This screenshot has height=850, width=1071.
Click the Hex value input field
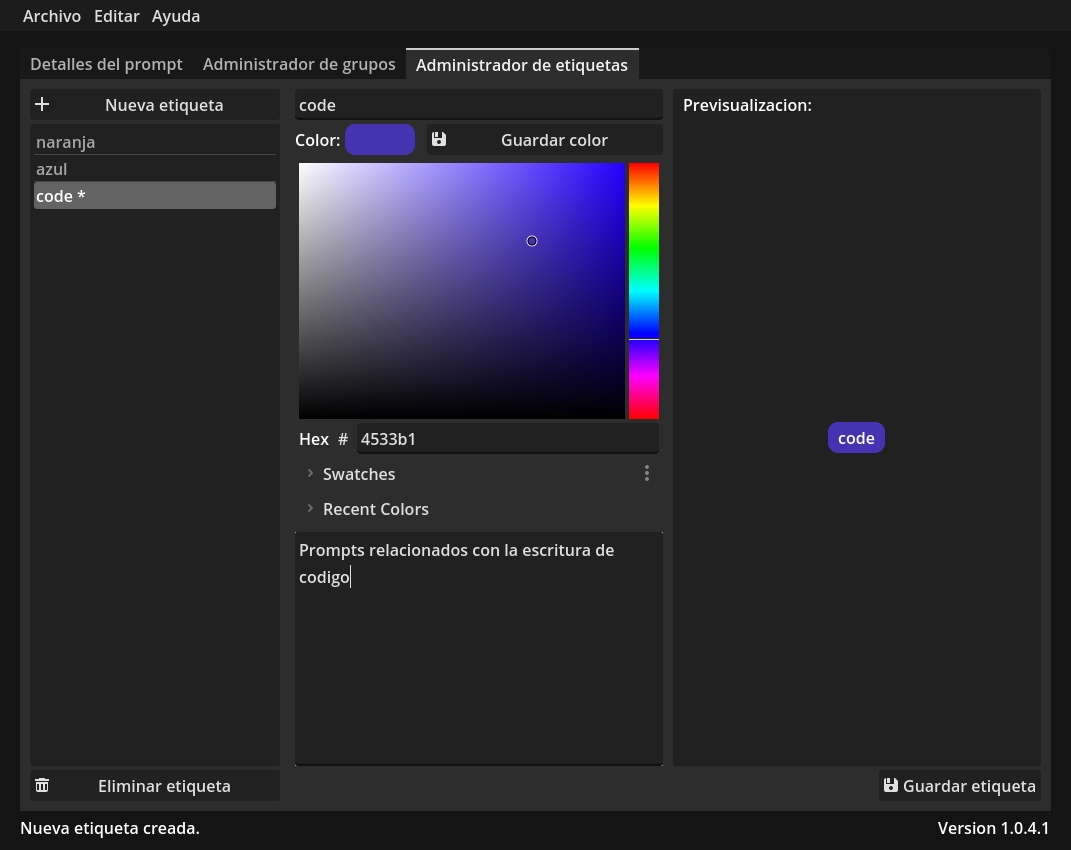(x=507, y=439)
